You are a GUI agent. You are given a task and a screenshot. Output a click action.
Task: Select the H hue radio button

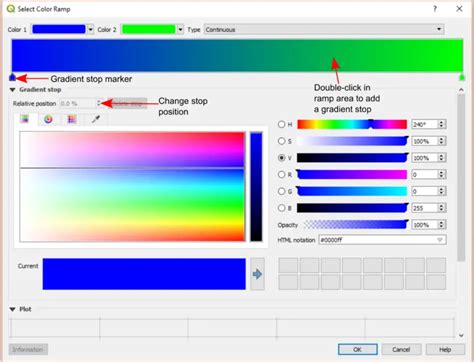click(x=282, y=124)
